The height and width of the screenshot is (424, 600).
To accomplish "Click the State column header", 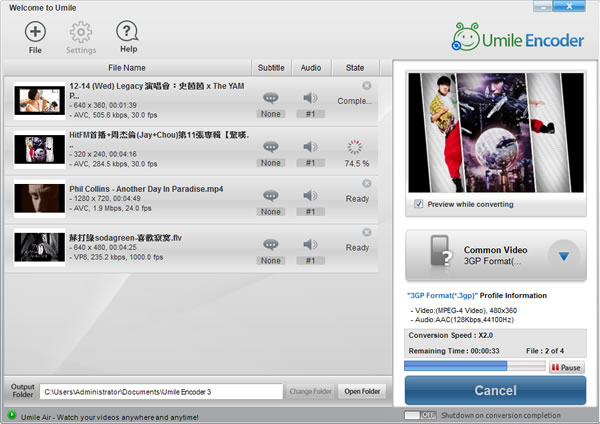I will (x=355, y=67).
